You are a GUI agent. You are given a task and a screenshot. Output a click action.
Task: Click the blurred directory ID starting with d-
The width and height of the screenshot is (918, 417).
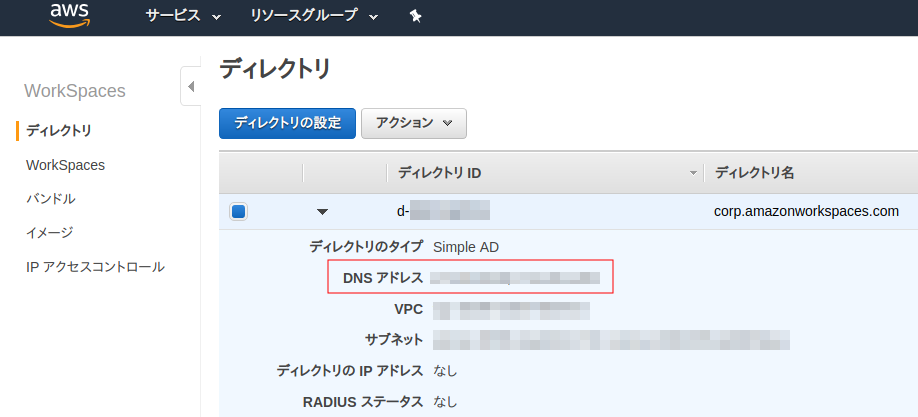443,211
